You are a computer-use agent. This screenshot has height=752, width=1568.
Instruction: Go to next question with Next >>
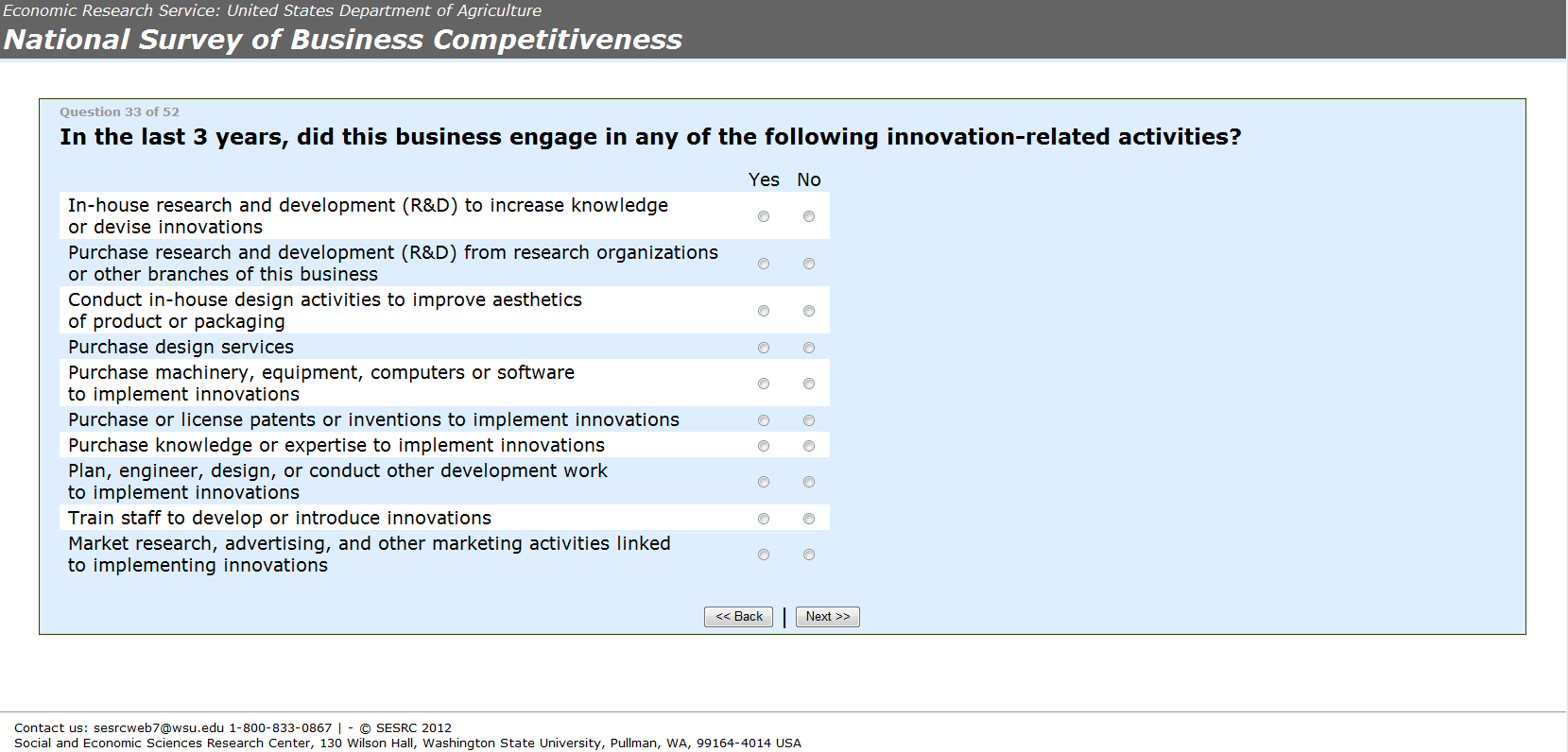pyautogui.click(x=827, y=617)
